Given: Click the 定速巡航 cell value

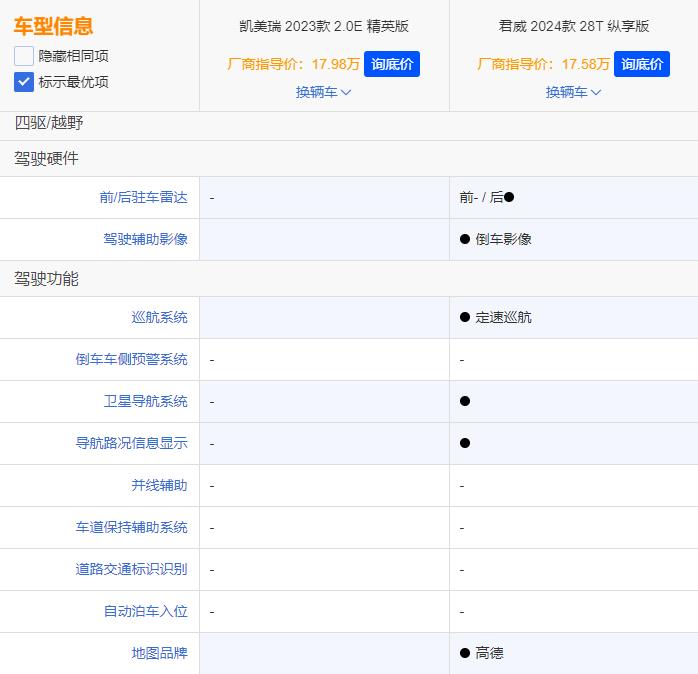Looking at the screenshot, I should [503, 317].
